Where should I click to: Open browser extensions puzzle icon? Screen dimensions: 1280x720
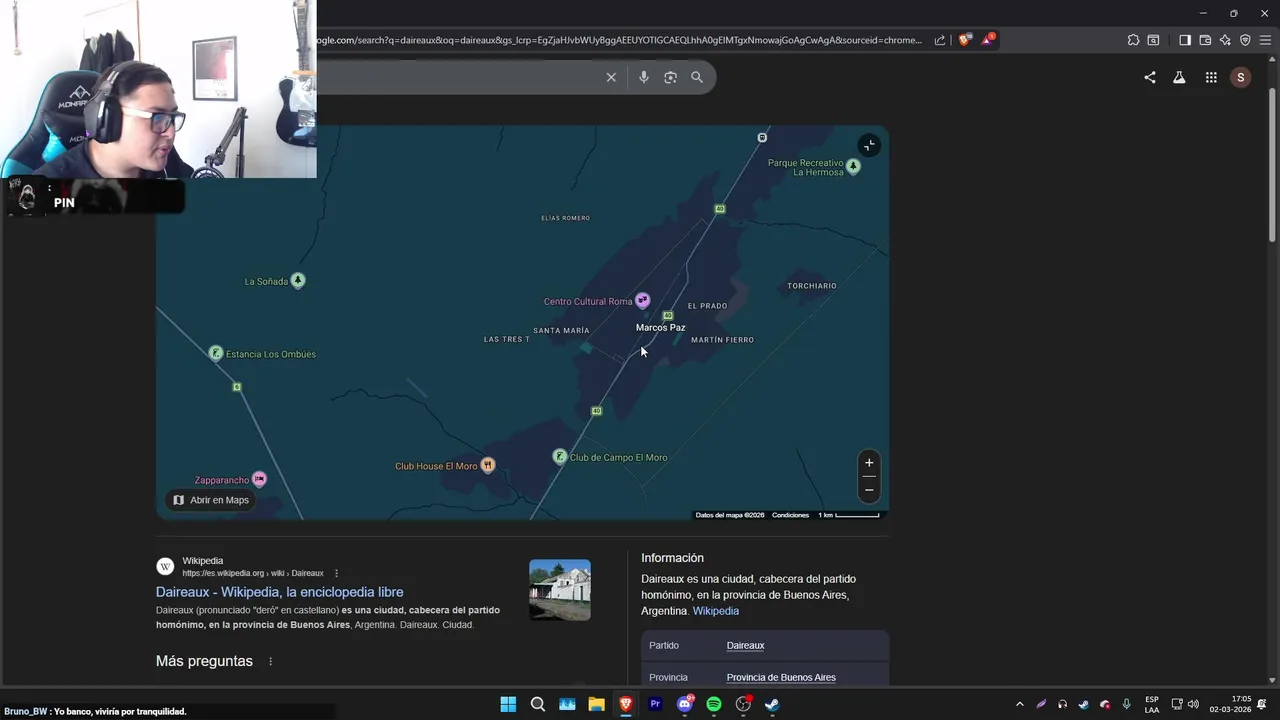tap(1133, 40)
